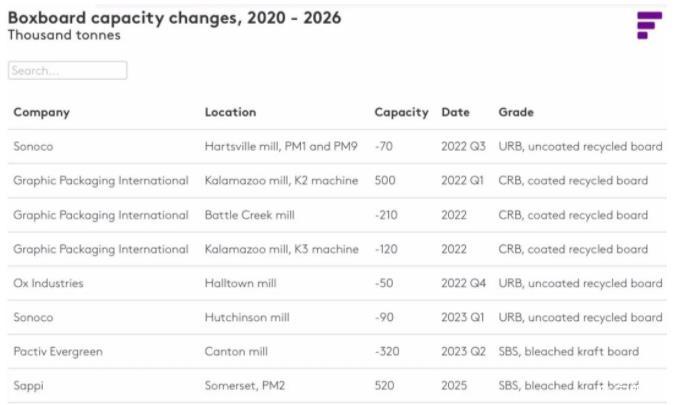Image resolution: width=686 pixels, height=405 pixels.
Task: Sort table by Capacity column header
Action: pyautogui.click(x=401, y=112)
